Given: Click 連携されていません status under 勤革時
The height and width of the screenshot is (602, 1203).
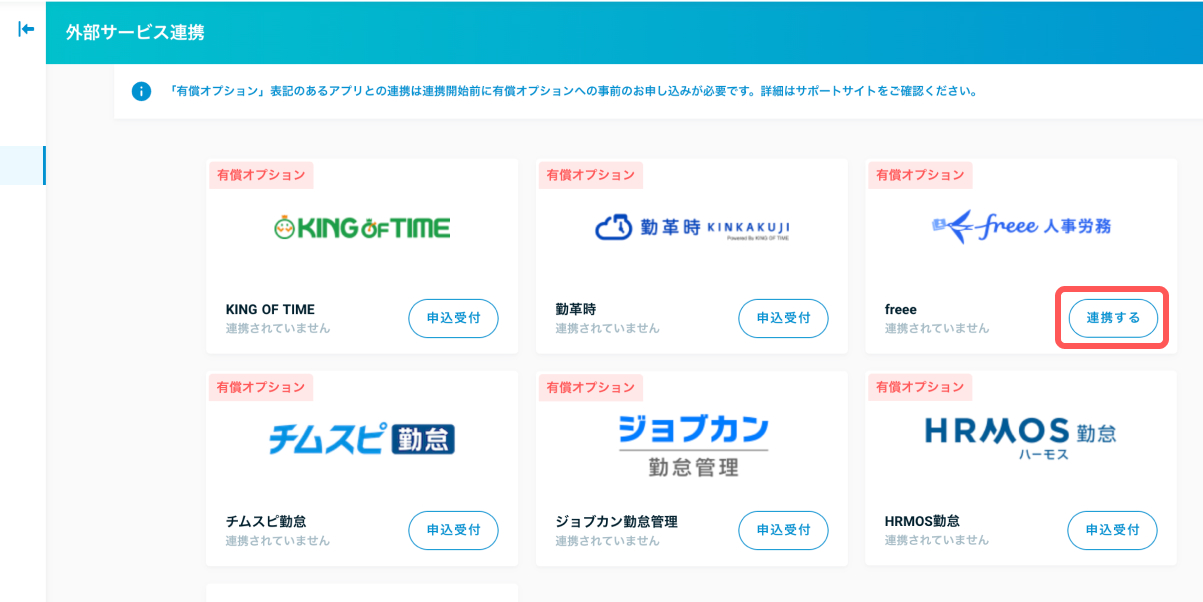Looking at the screenshot, I should pyautogui.click(x=607, y=328).
